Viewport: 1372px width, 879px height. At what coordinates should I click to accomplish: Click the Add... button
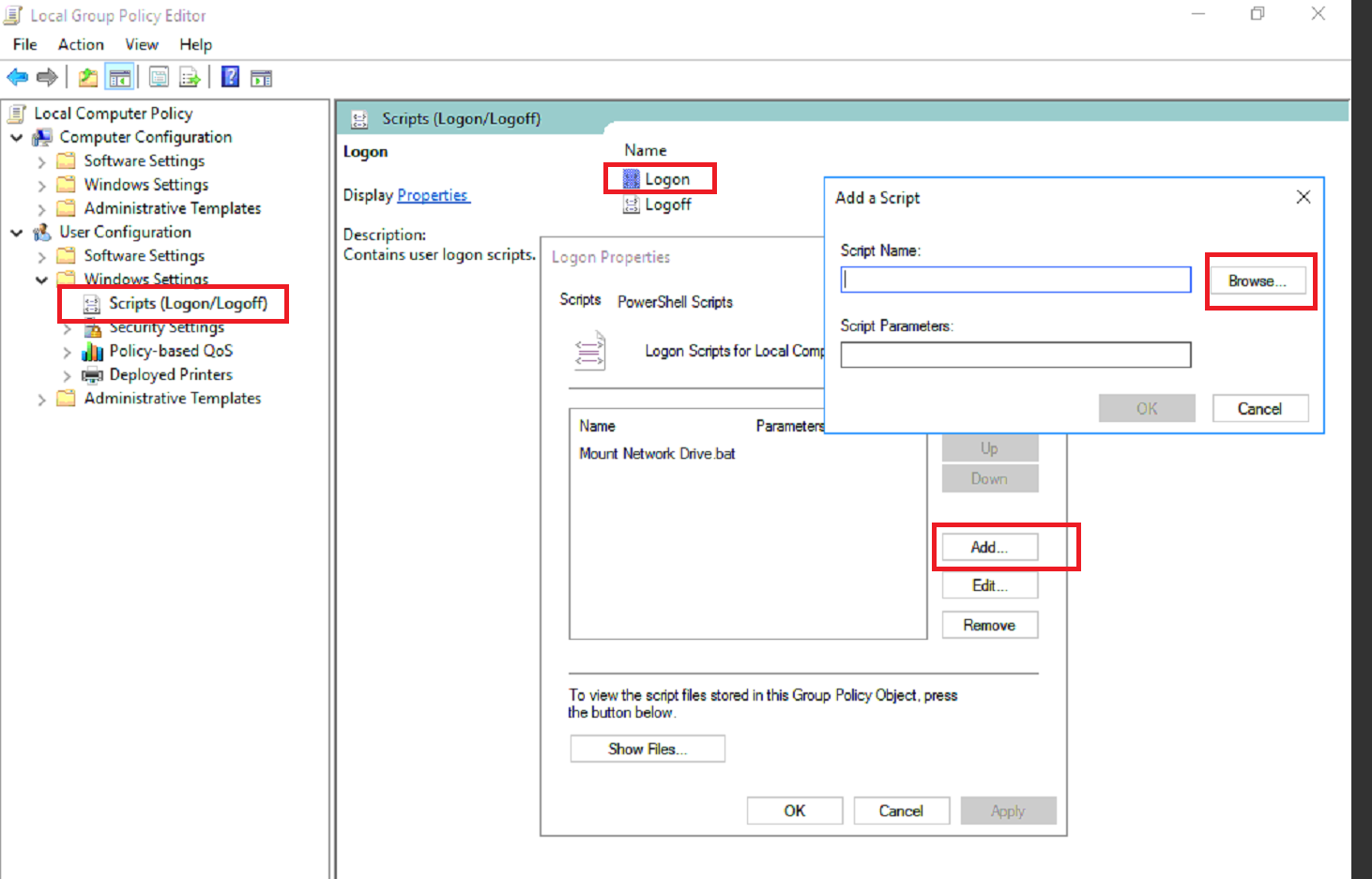pyautogui.click(x=990, y=547)
